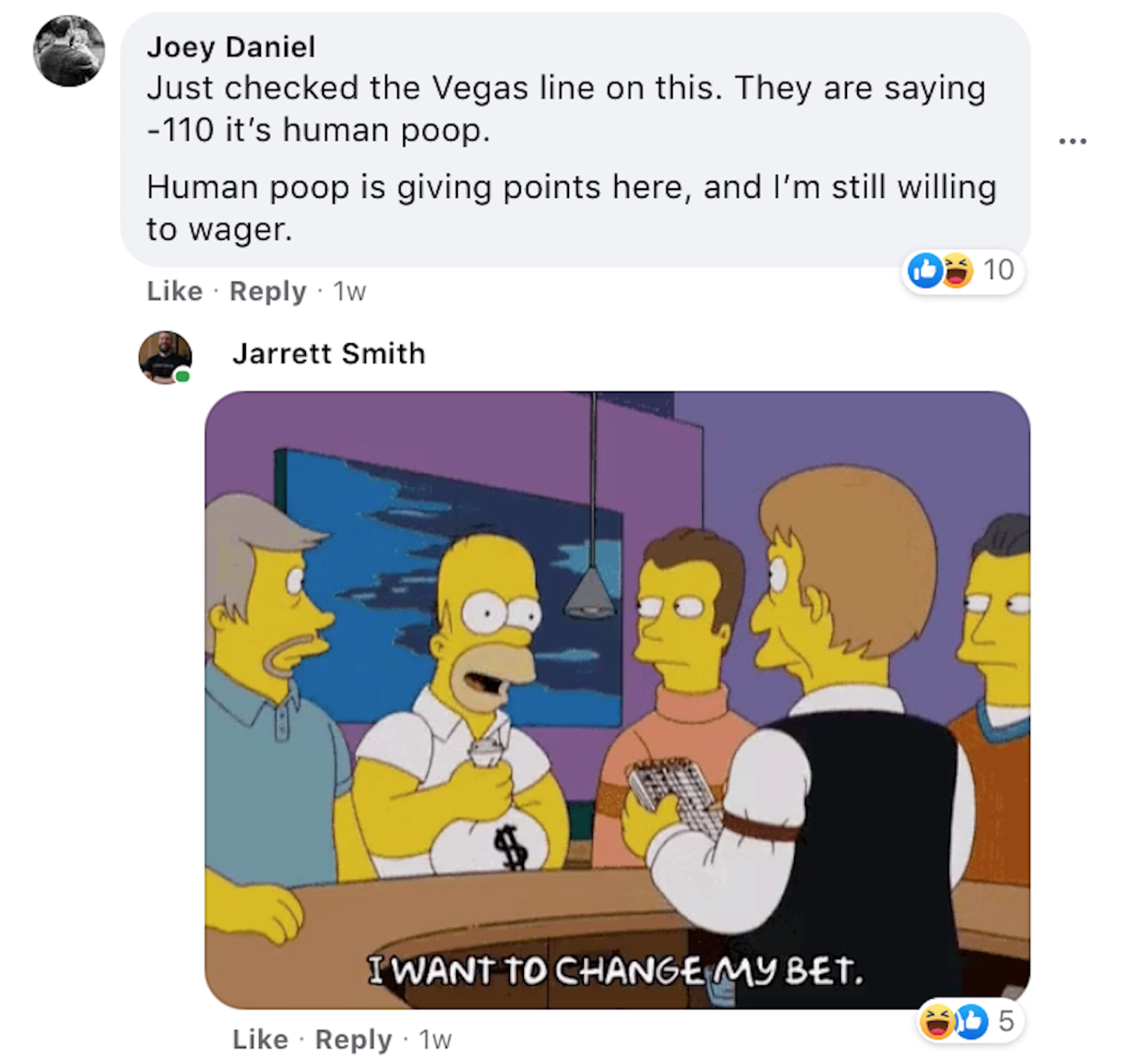Open three-dot options menu for Joey's comment
Screen dimensions: 1121x1064
[x=1072, y=141]
